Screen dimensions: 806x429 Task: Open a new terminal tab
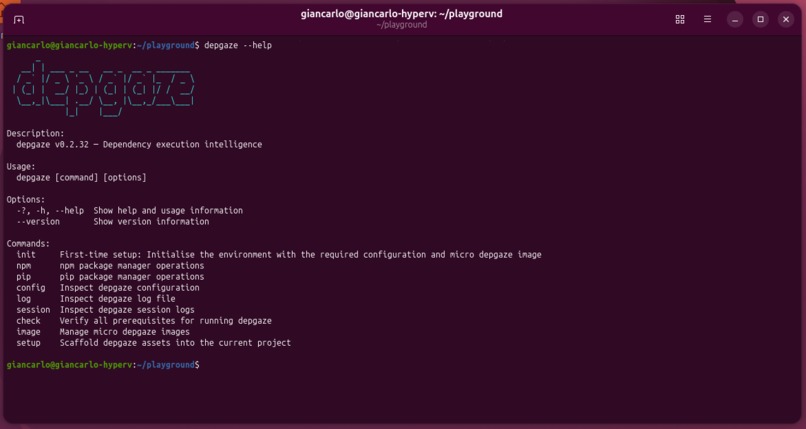[19, 20]
